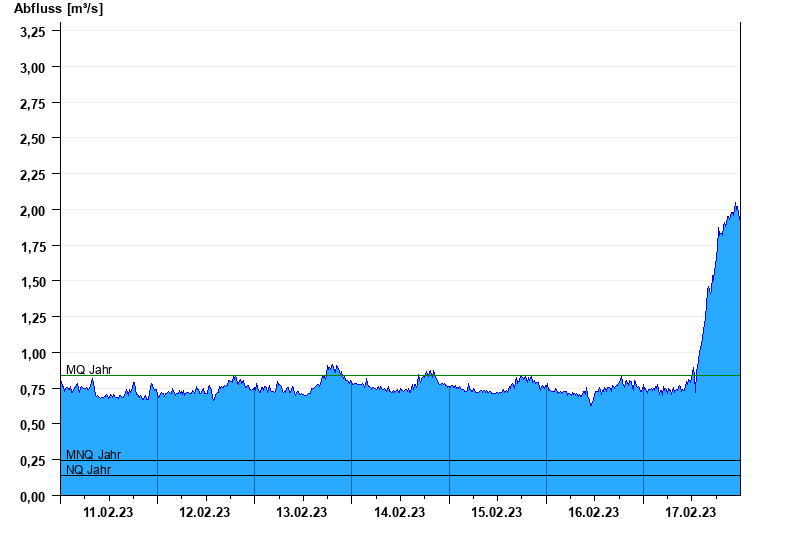Viewport: 800px width, 550px height.
Task: Click the Abfluss [m³/s] axis title
Action: [x=58, y=9]
